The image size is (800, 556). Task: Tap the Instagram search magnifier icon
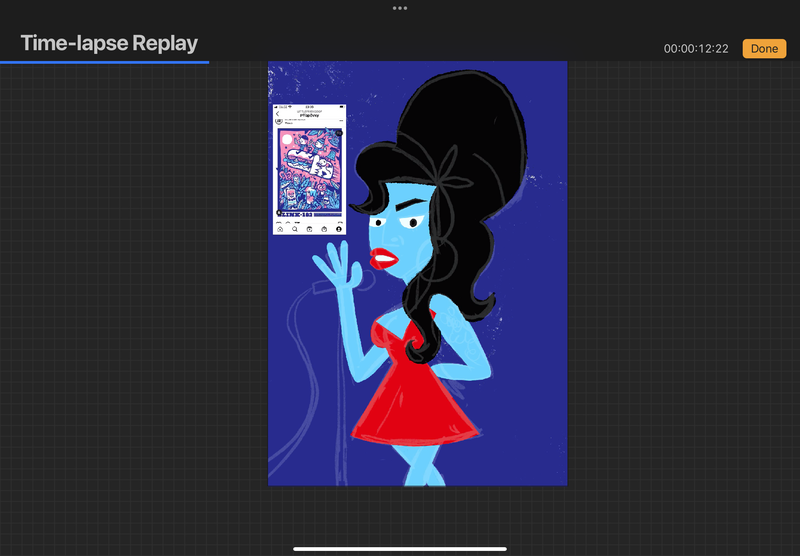coord(295,229)
